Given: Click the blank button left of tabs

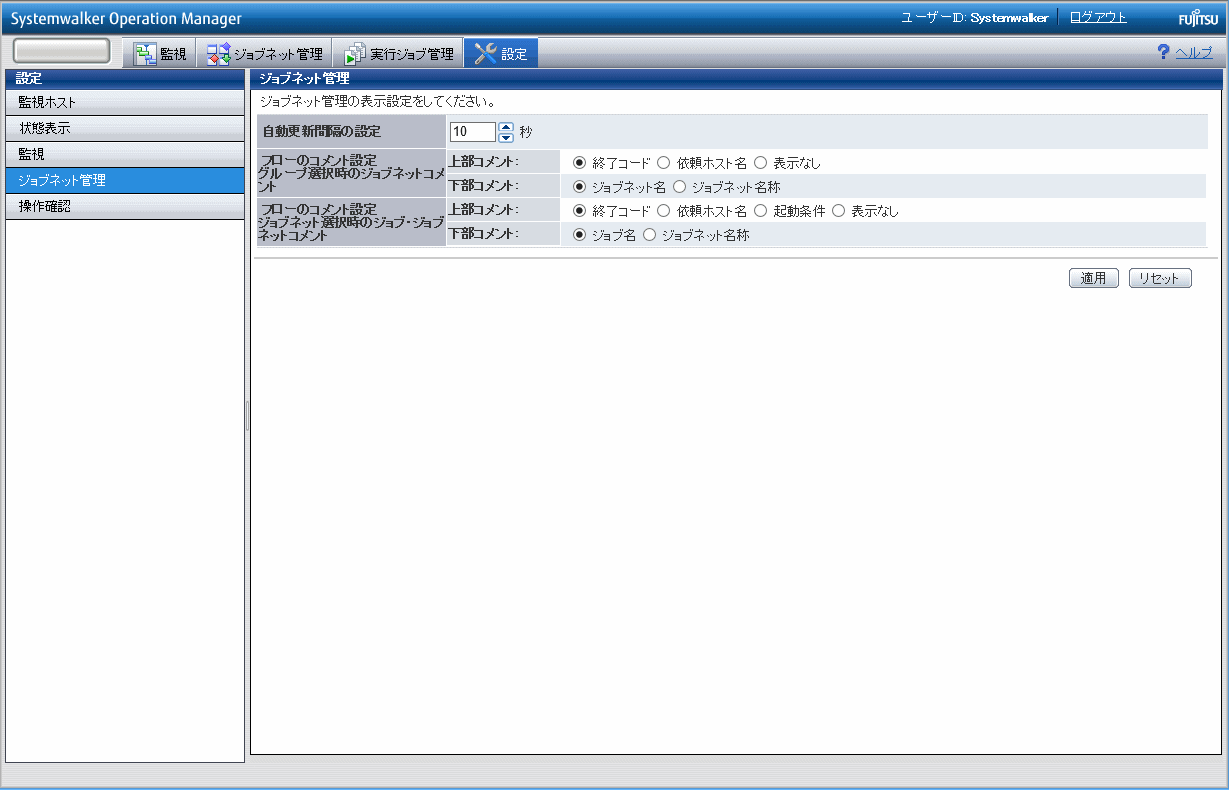Looking at the screenshot, I should click(62, 52).
